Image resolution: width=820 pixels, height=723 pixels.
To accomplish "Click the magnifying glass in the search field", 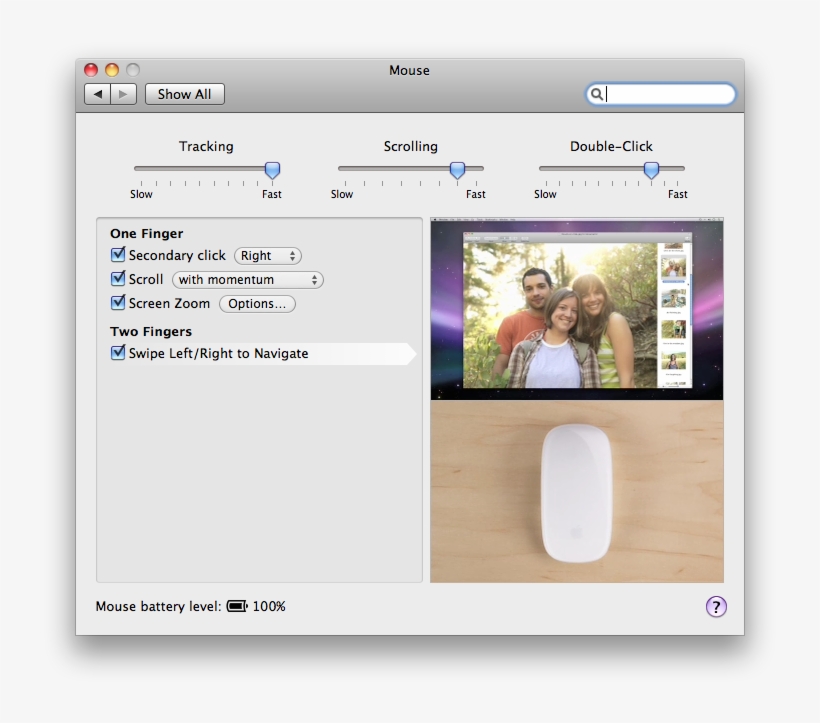I will pos(597,94).
